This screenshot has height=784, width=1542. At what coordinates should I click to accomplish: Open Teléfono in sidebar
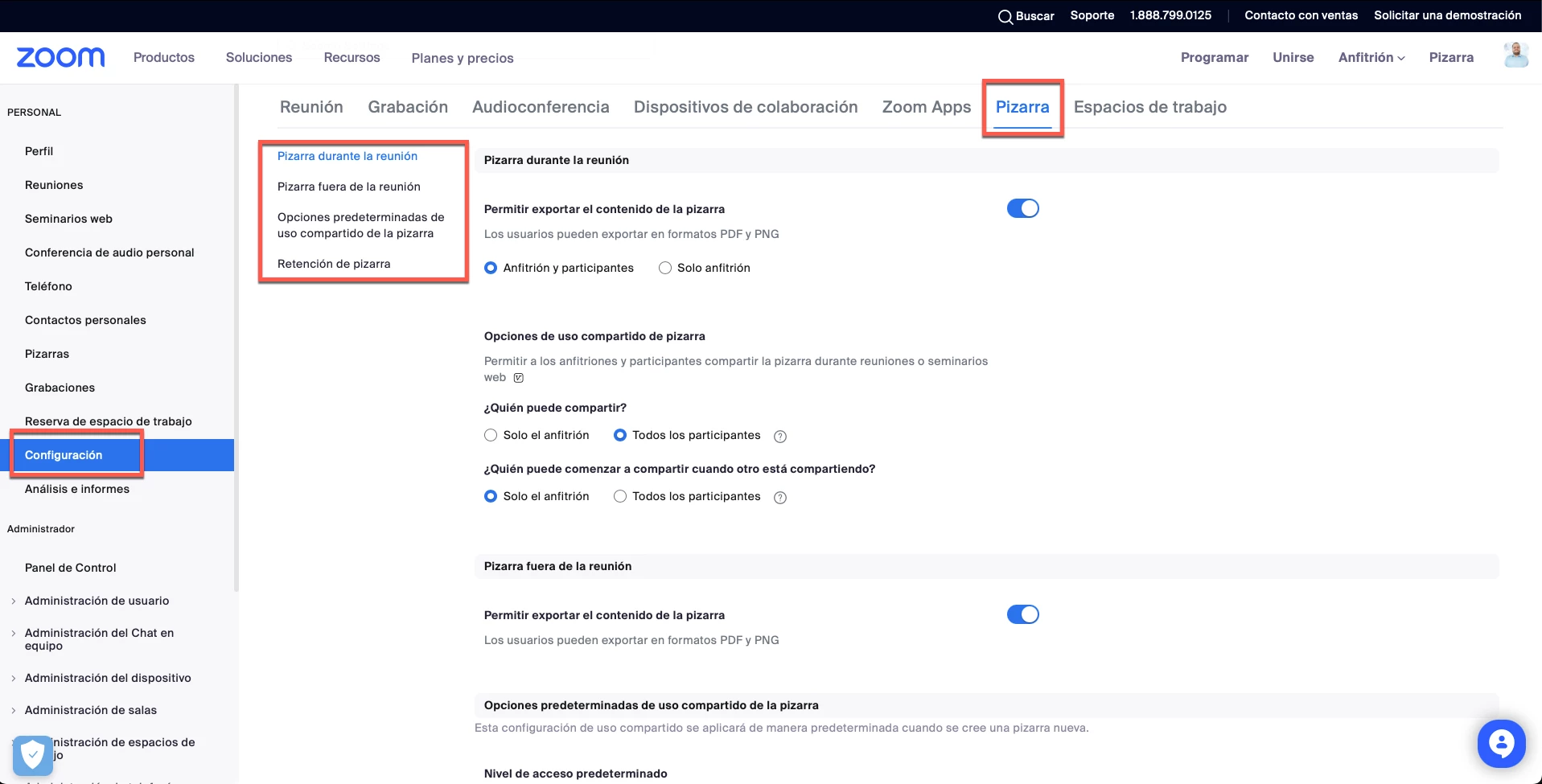click(48, 286)
